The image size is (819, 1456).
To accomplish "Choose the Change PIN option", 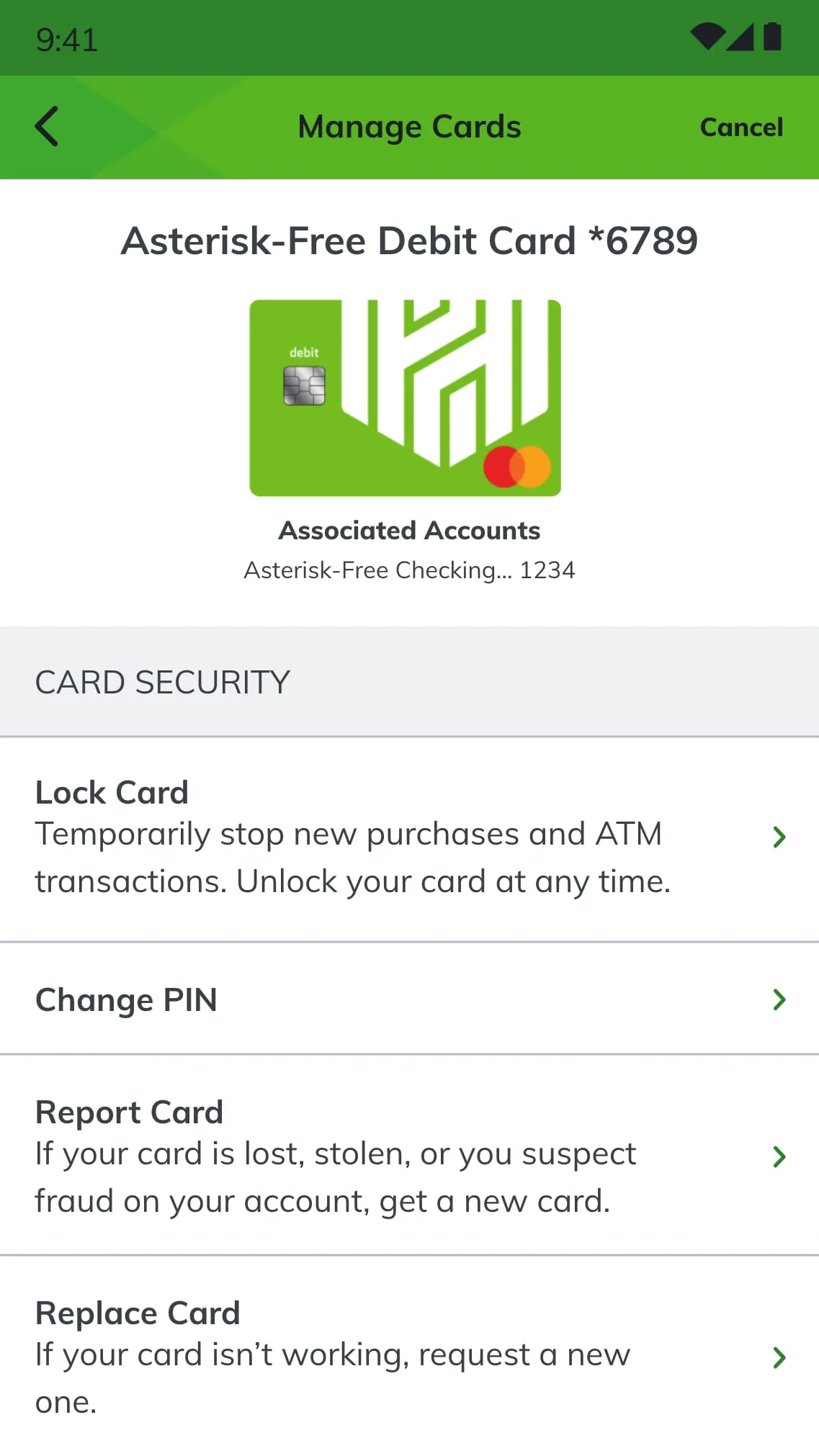I will [x=127, y=999].
